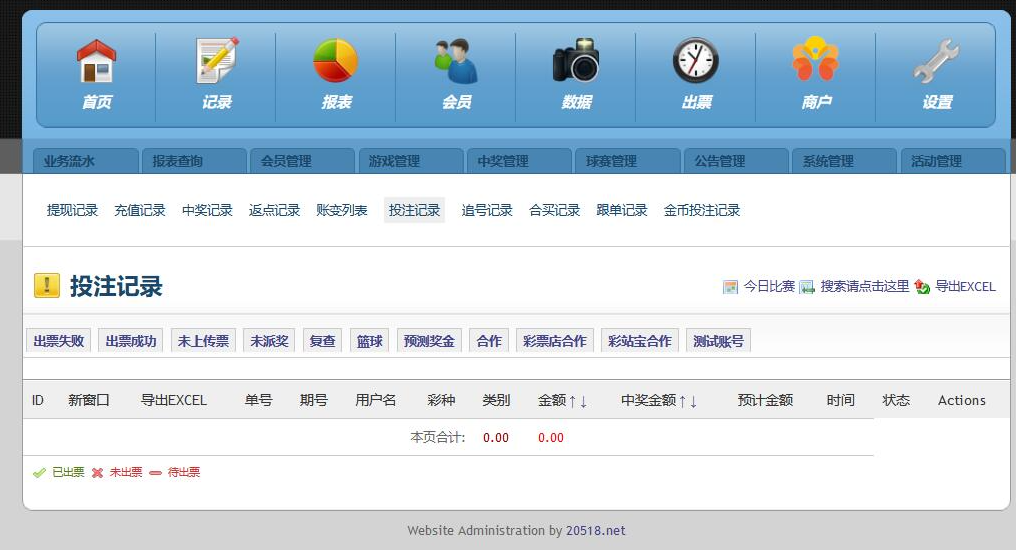
Task: Switch to the 会员管理 tab
Action: (x=303, y=161)
